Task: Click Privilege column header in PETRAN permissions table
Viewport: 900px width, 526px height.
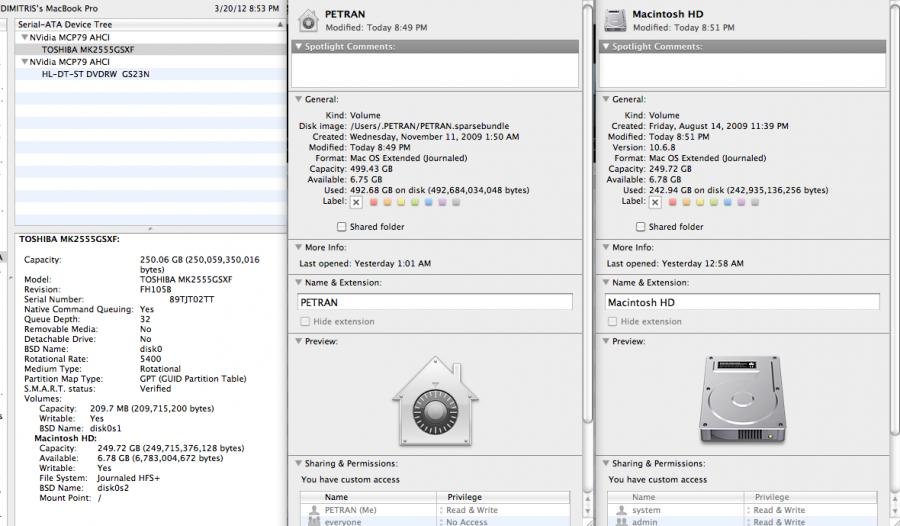Action: (x=503, y=497)
